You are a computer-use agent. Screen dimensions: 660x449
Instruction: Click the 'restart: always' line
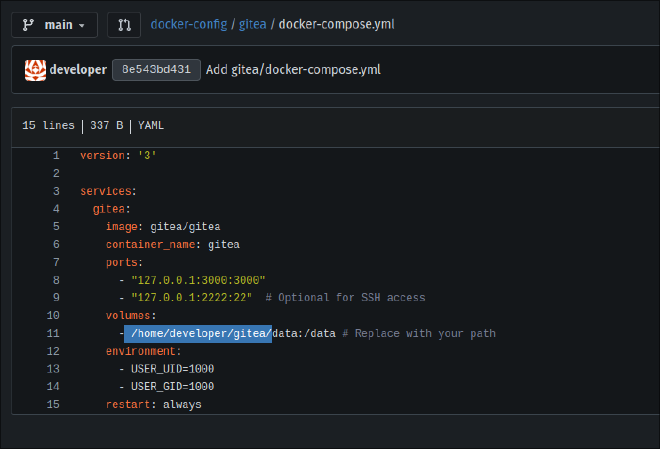(153, 404)
